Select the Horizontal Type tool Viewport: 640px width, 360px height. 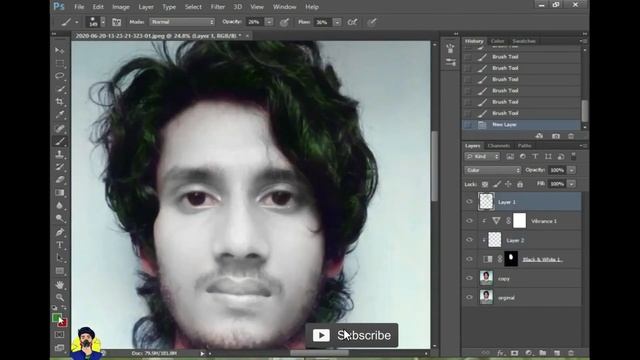tap(60, 245)
